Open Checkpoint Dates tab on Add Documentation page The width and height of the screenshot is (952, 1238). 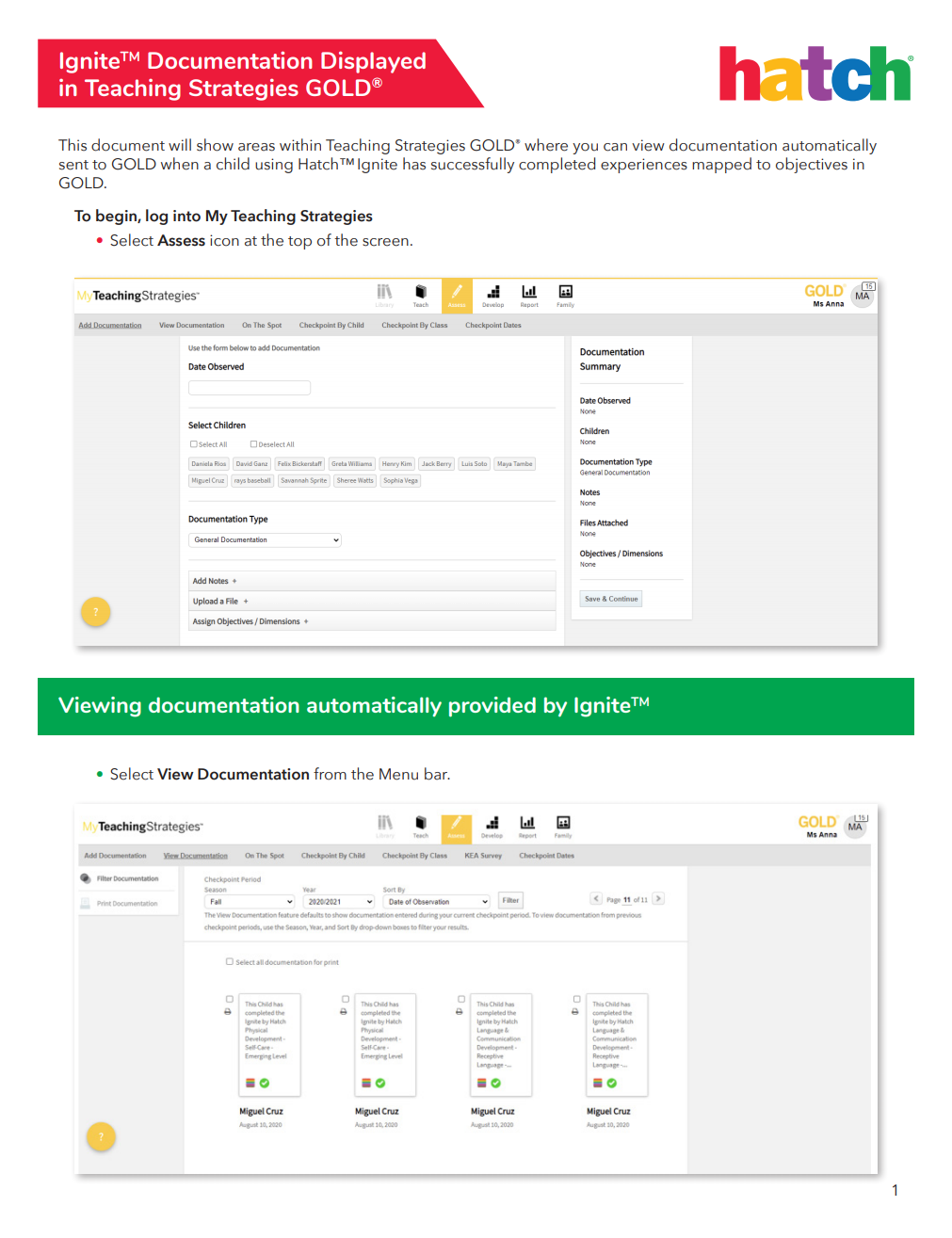tap(493, 326)
